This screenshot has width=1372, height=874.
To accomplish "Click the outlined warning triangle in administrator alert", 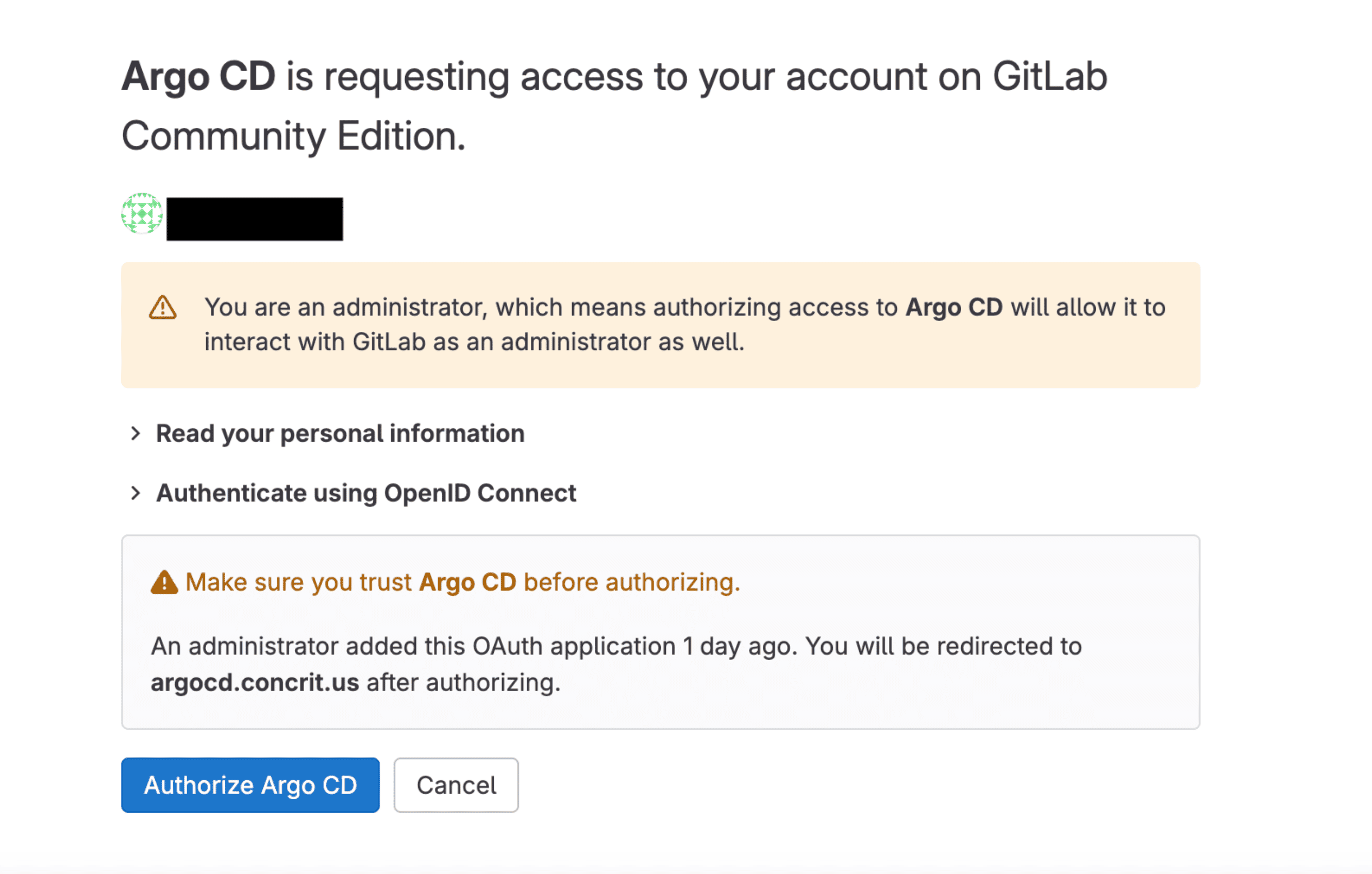I will click(163, 308).
